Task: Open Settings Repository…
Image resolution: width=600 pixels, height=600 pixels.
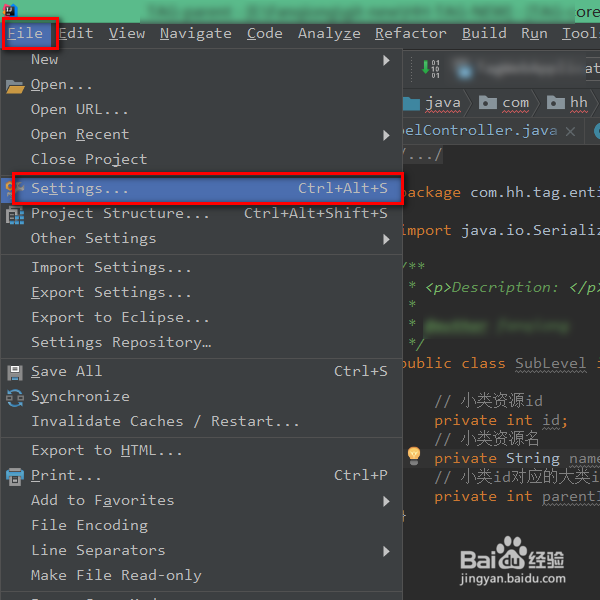Action: (x=201, y=342)
